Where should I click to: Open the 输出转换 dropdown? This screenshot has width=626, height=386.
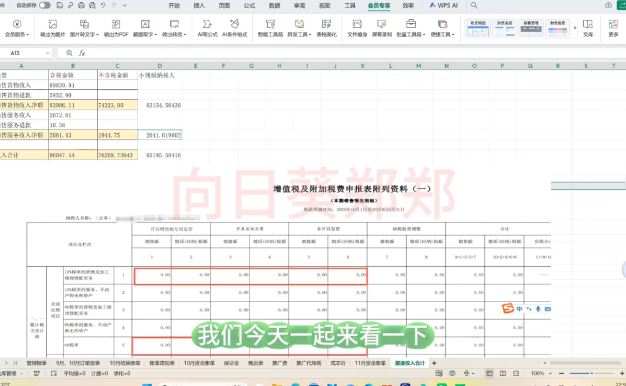pos(174,28)
